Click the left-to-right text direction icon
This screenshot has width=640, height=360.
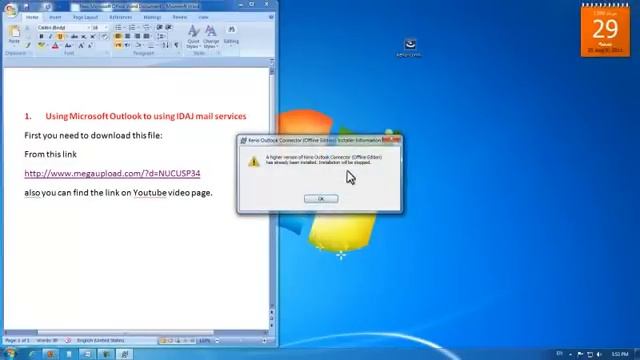[118, 45]
